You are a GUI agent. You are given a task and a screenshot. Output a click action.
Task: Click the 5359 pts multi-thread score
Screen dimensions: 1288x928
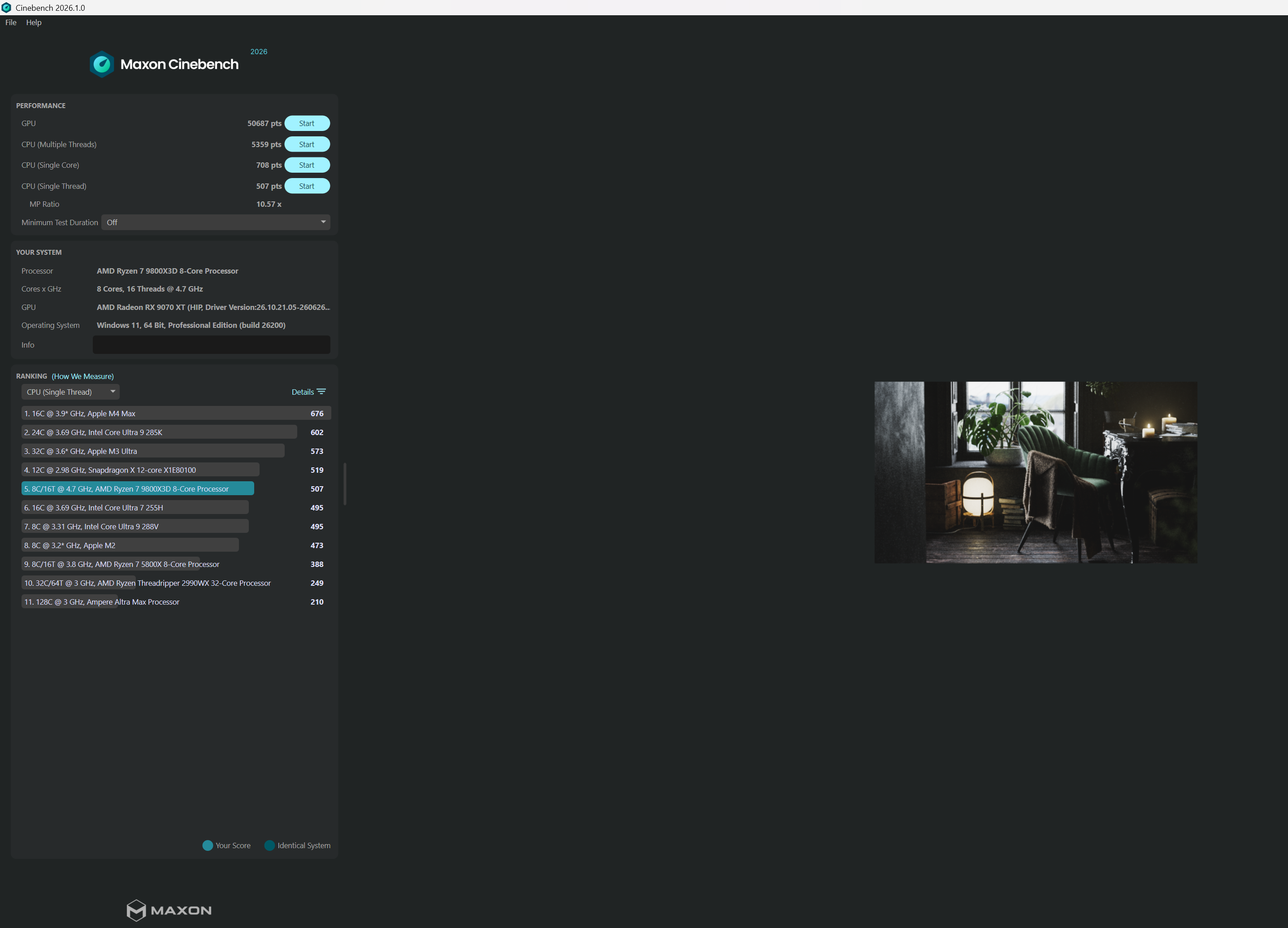click(266, 144)
